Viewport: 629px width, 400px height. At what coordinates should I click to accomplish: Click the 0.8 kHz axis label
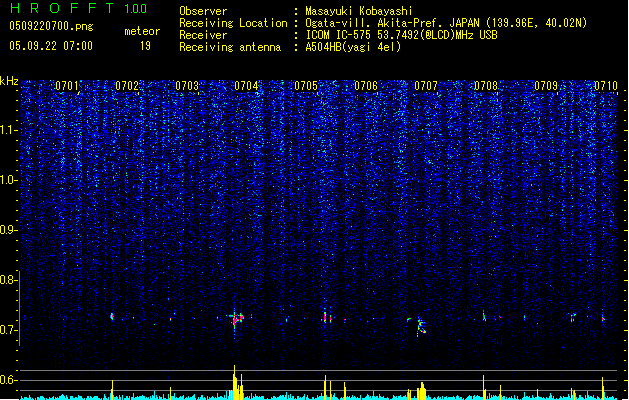(x=9, y=280)
